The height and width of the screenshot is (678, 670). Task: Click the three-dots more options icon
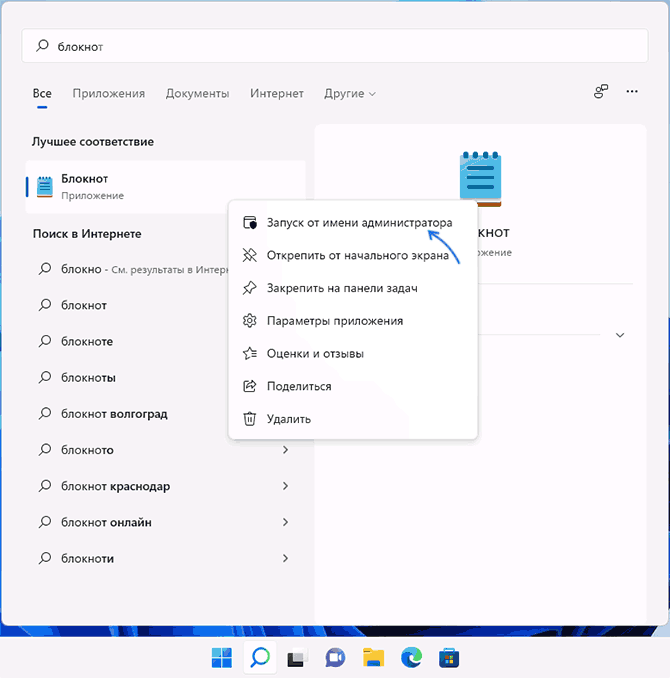pos(632,92)
